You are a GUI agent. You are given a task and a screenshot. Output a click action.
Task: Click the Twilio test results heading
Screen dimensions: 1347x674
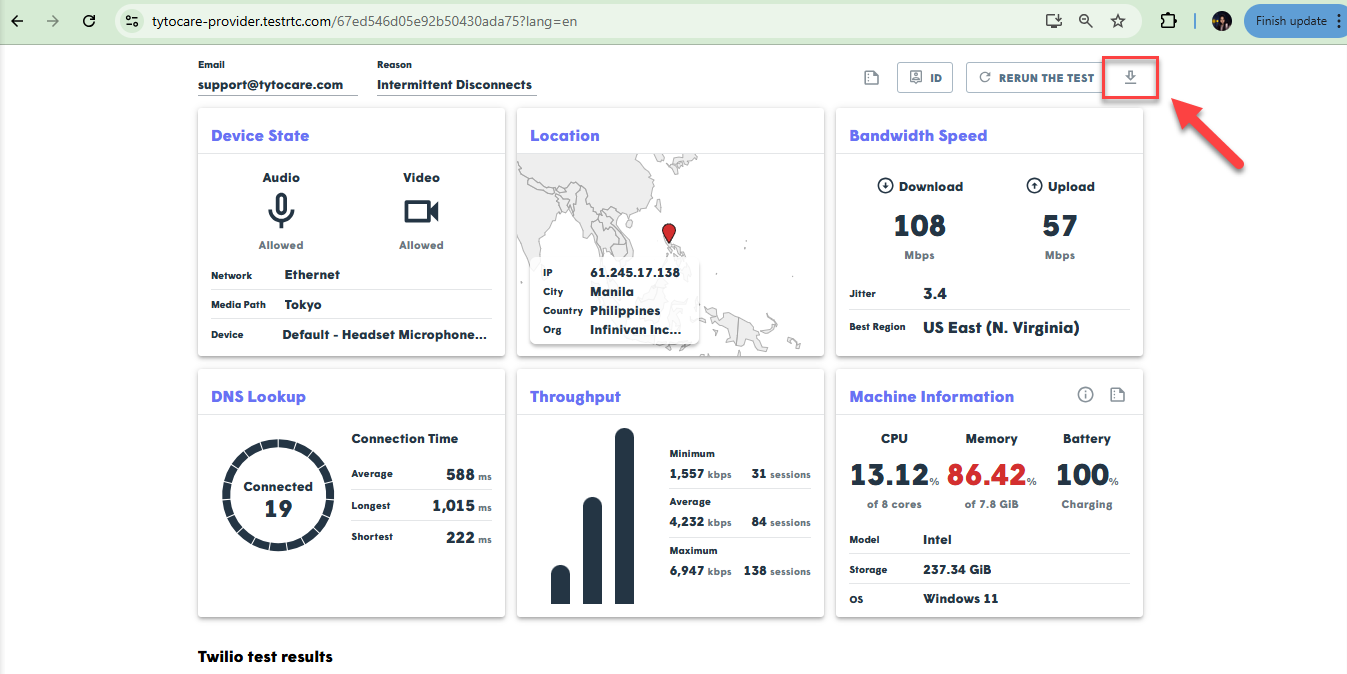(x=265, y=657)
